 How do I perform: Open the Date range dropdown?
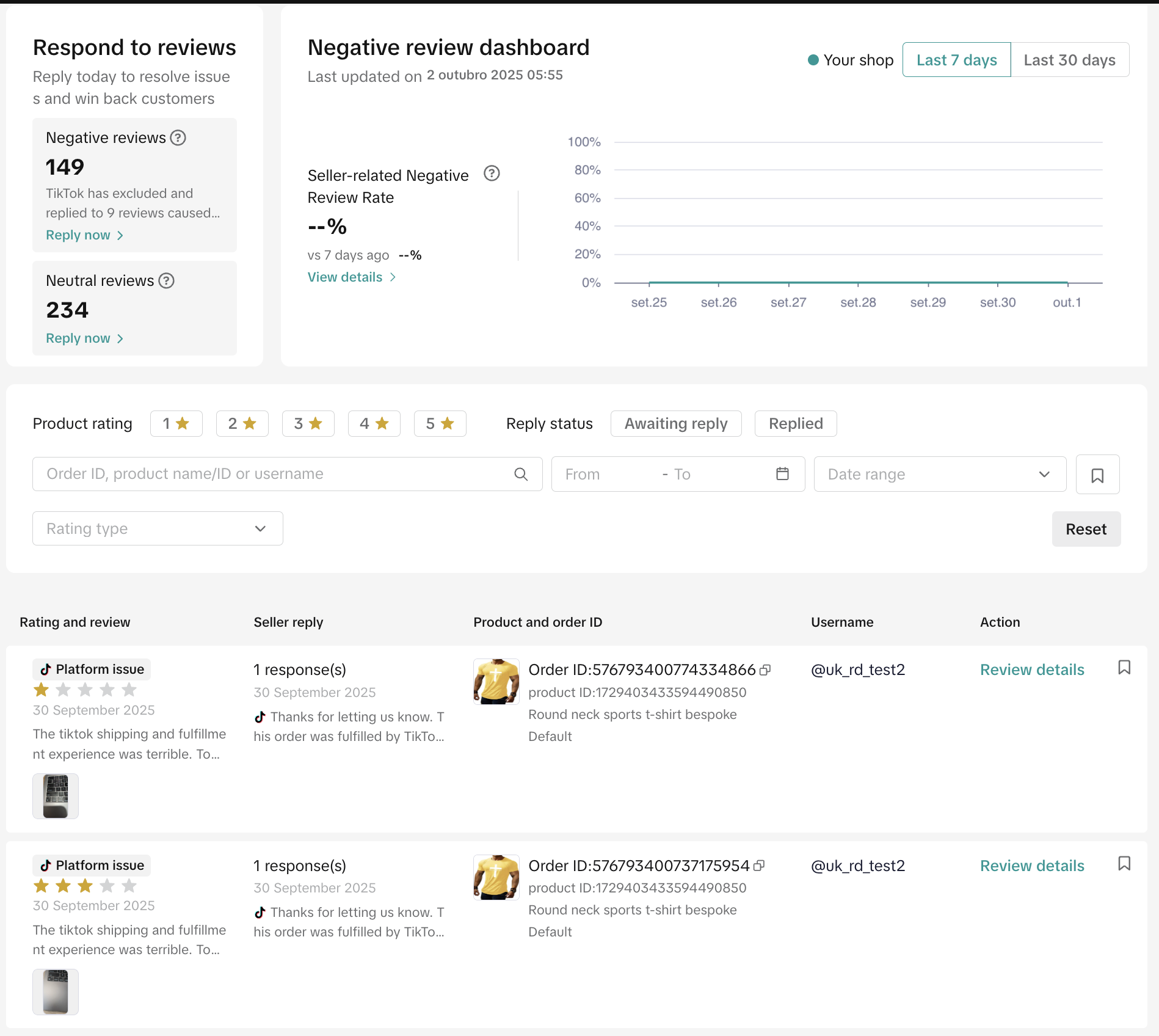939,474
